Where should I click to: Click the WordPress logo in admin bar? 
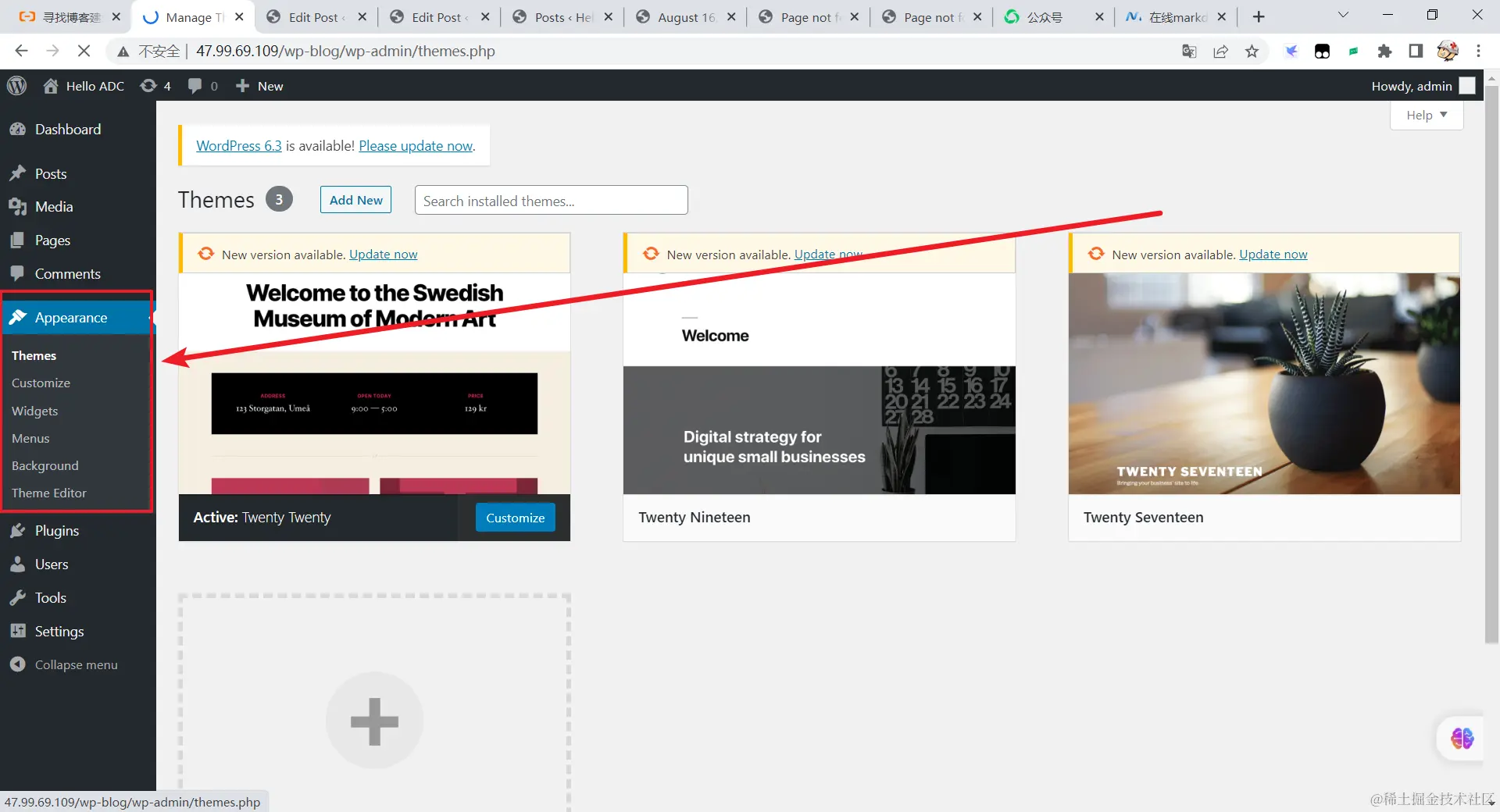coord(16,86)
